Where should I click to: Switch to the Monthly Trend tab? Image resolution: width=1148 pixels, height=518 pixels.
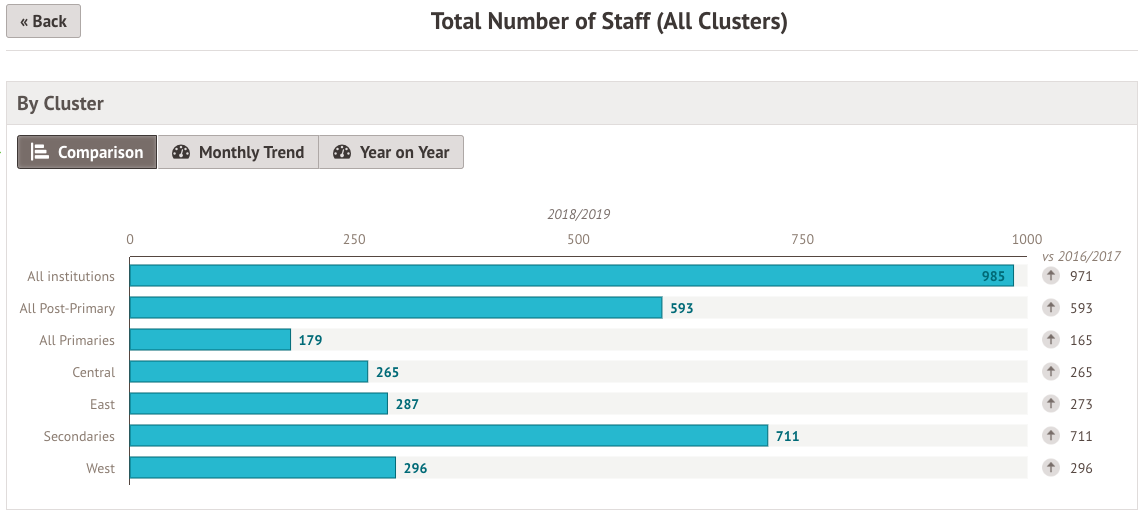pyautogui.click(x=238, y=152)
